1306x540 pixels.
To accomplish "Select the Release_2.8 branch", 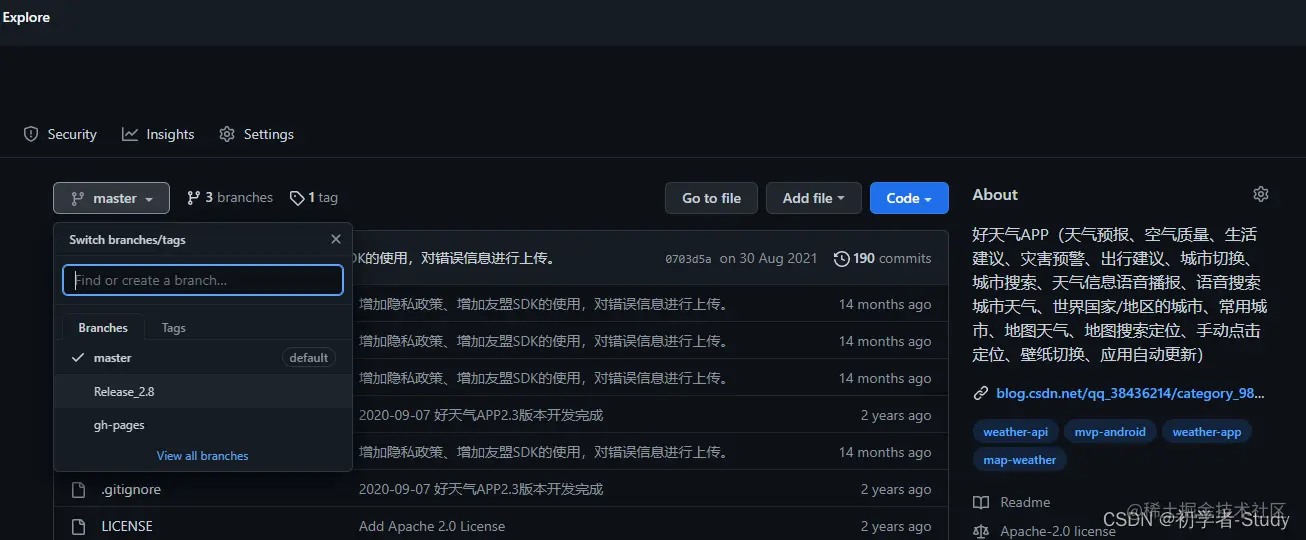I will click(x=203, y=391).
